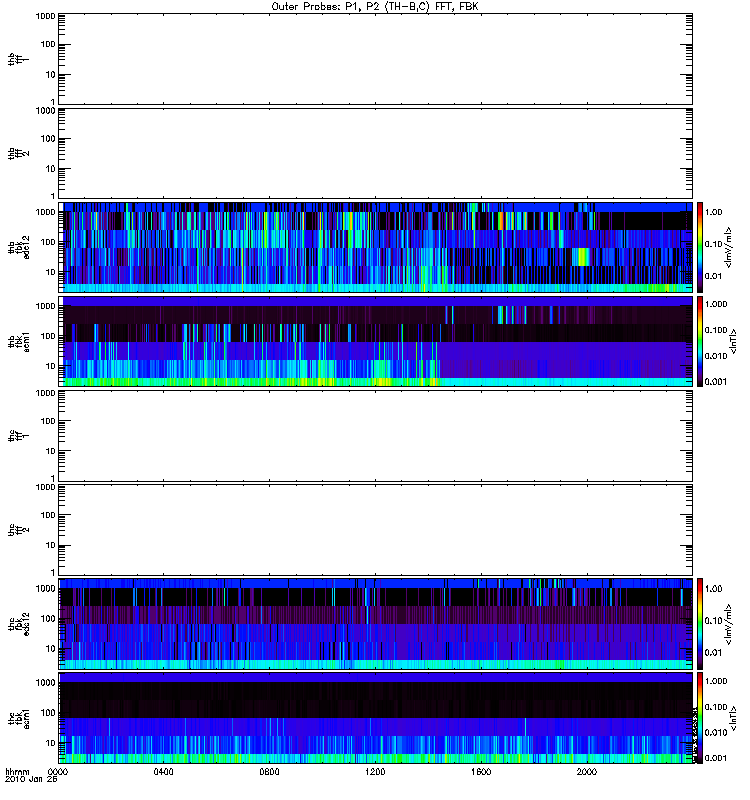Click the '0800' time axis label

[269, 772]
